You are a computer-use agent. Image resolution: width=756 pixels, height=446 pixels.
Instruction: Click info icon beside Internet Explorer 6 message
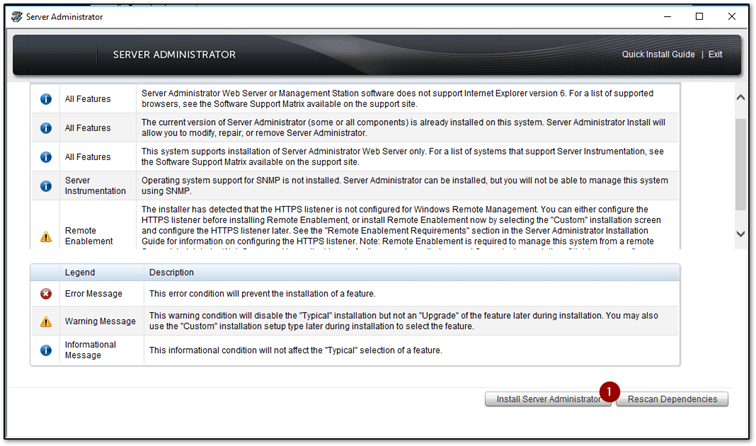pos(46,99)
